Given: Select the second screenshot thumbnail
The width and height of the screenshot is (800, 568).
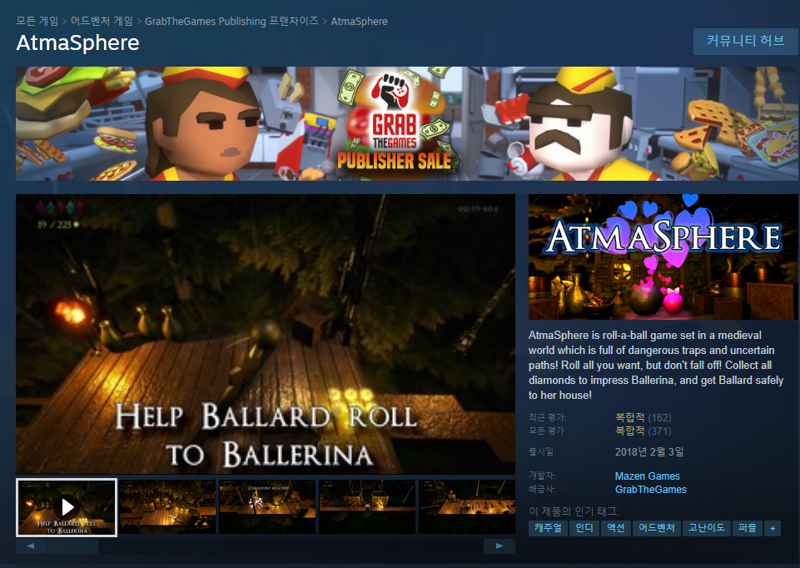Looking at the screenshot, I should coord(167,507).
